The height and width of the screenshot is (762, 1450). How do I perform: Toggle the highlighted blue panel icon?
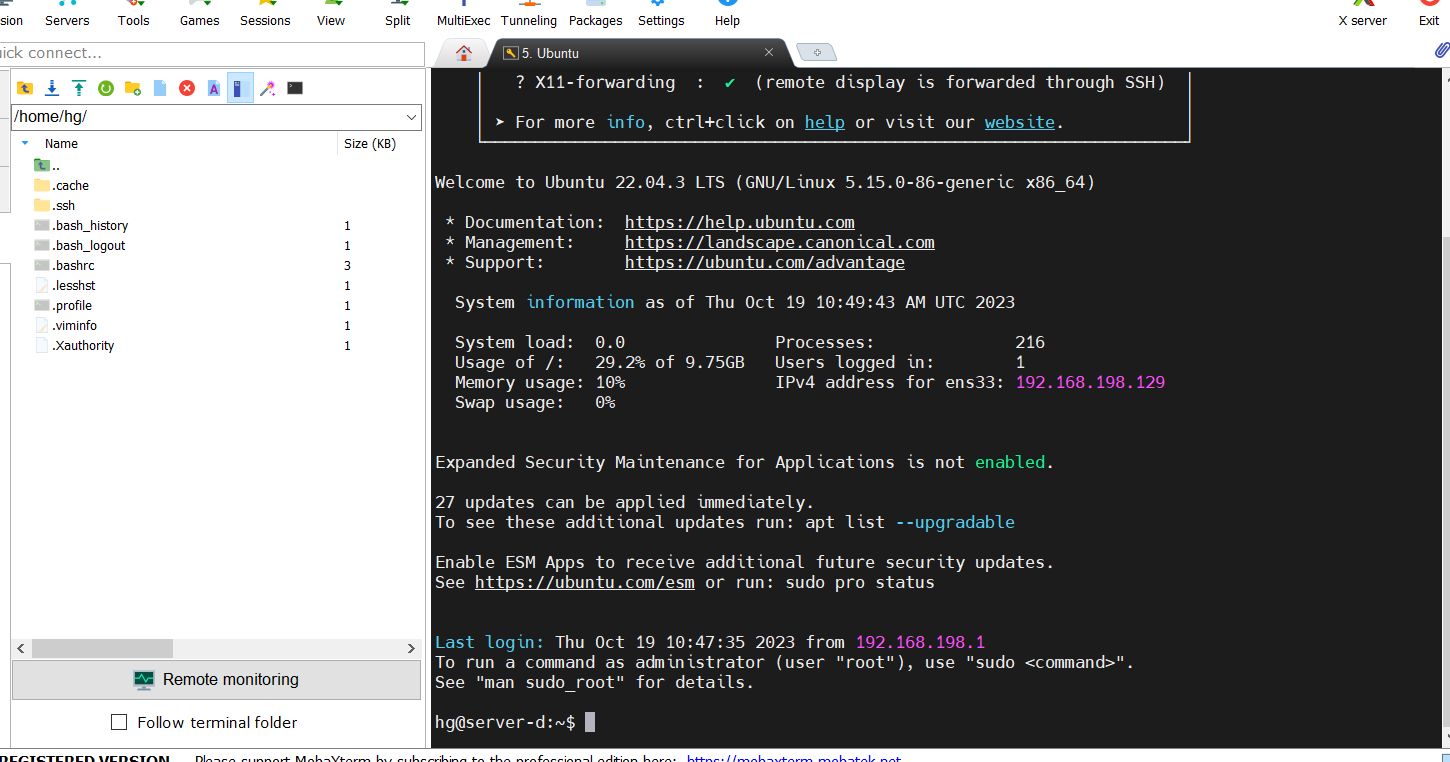click(x=240, y=88)
